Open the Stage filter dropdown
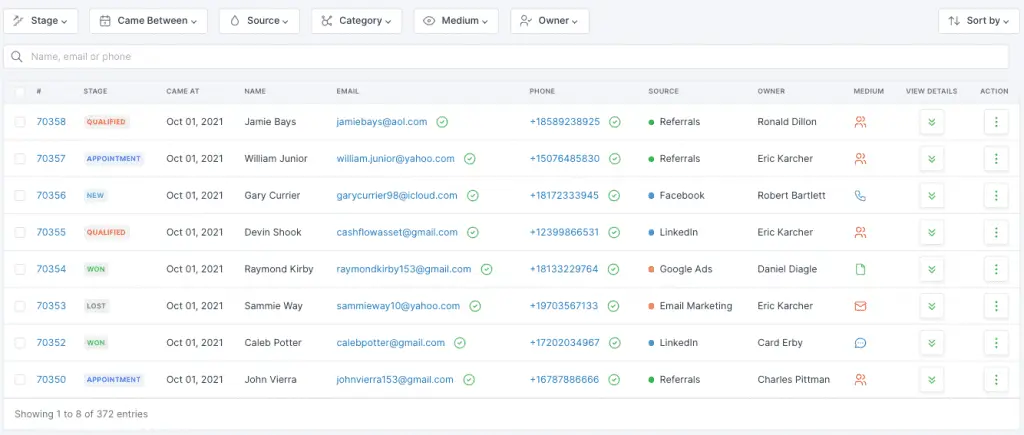 [41, 21]
